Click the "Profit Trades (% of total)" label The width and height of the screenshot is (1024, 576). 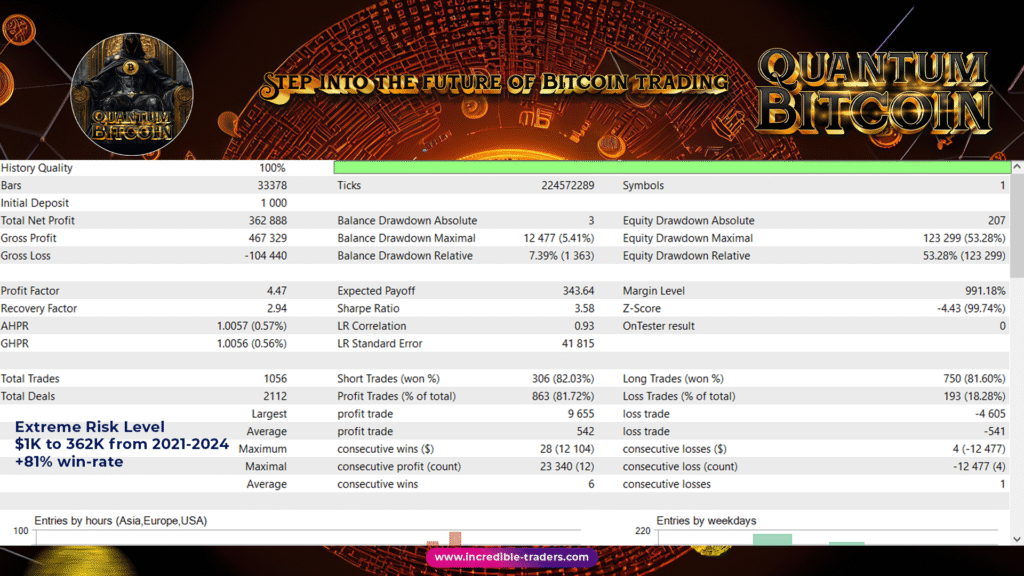(x=396, y=396)
